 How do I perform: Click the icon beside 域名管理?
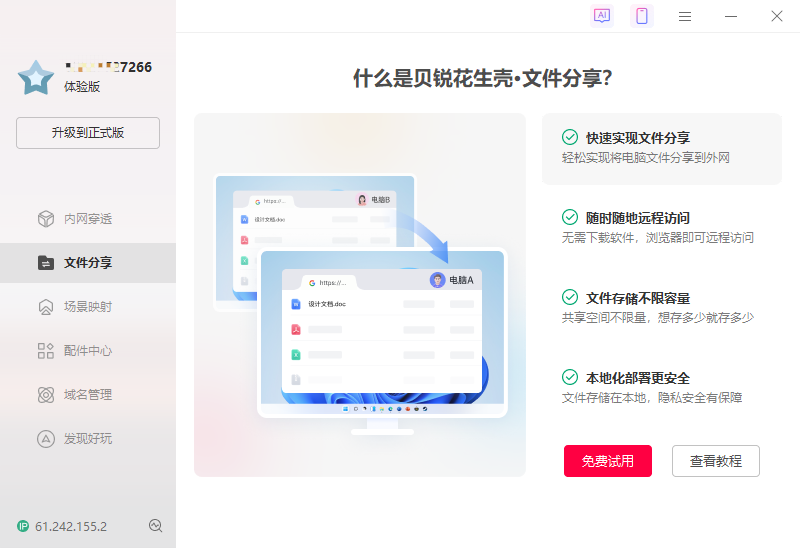(46, 394)
